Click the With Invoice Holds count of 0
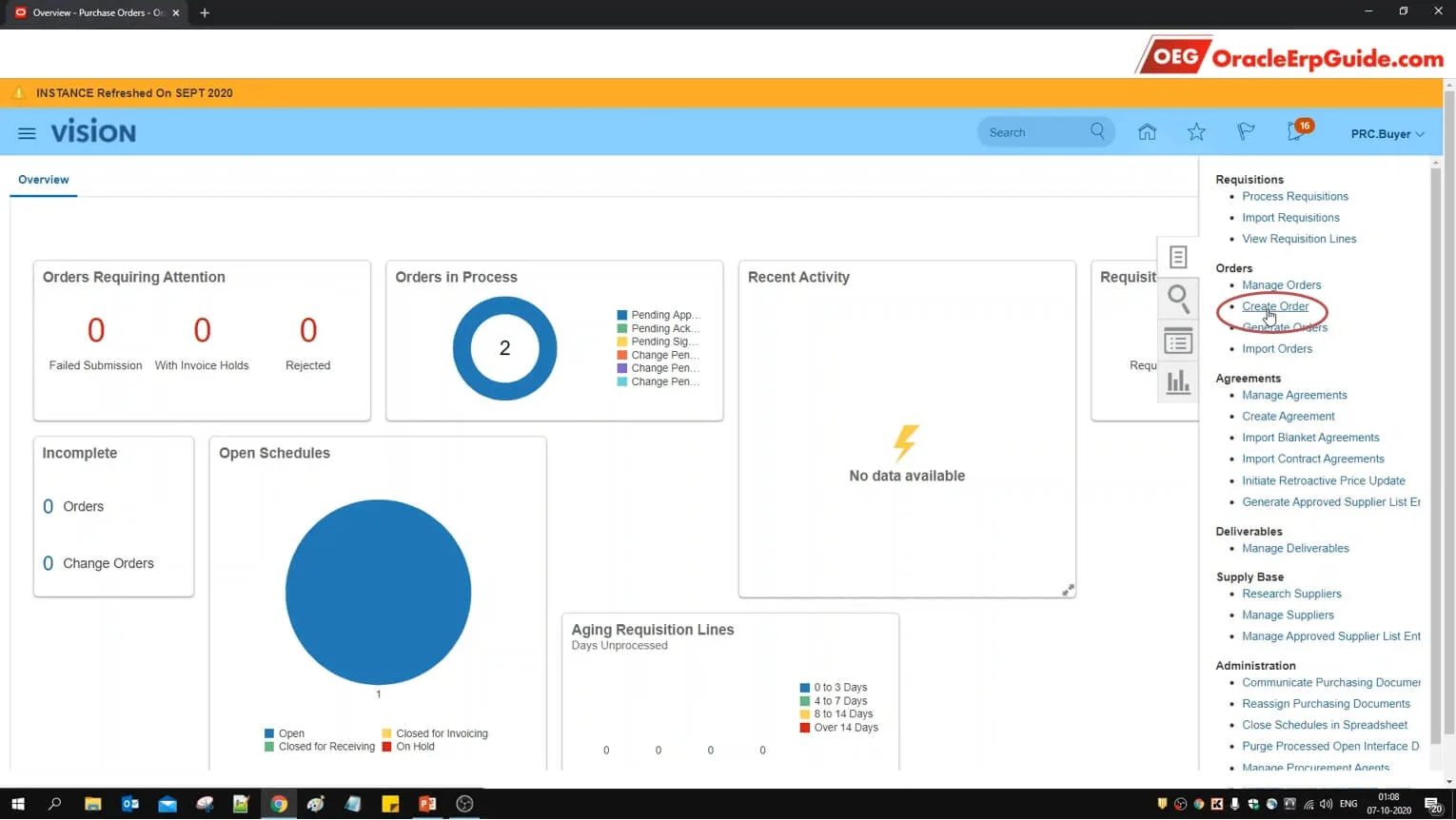 [x=202, y=330]
